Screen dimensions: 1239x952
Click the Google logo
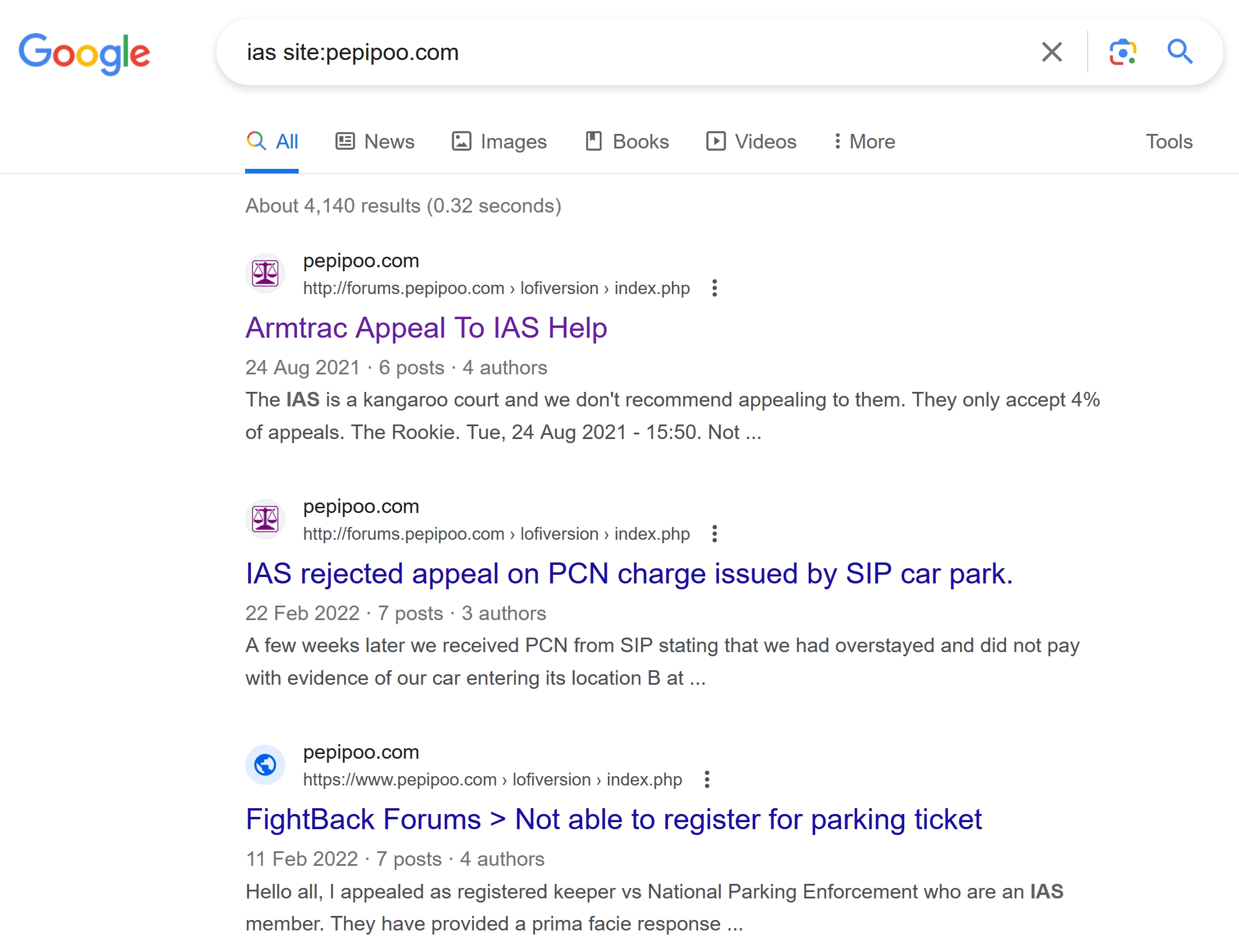point(84,54)
